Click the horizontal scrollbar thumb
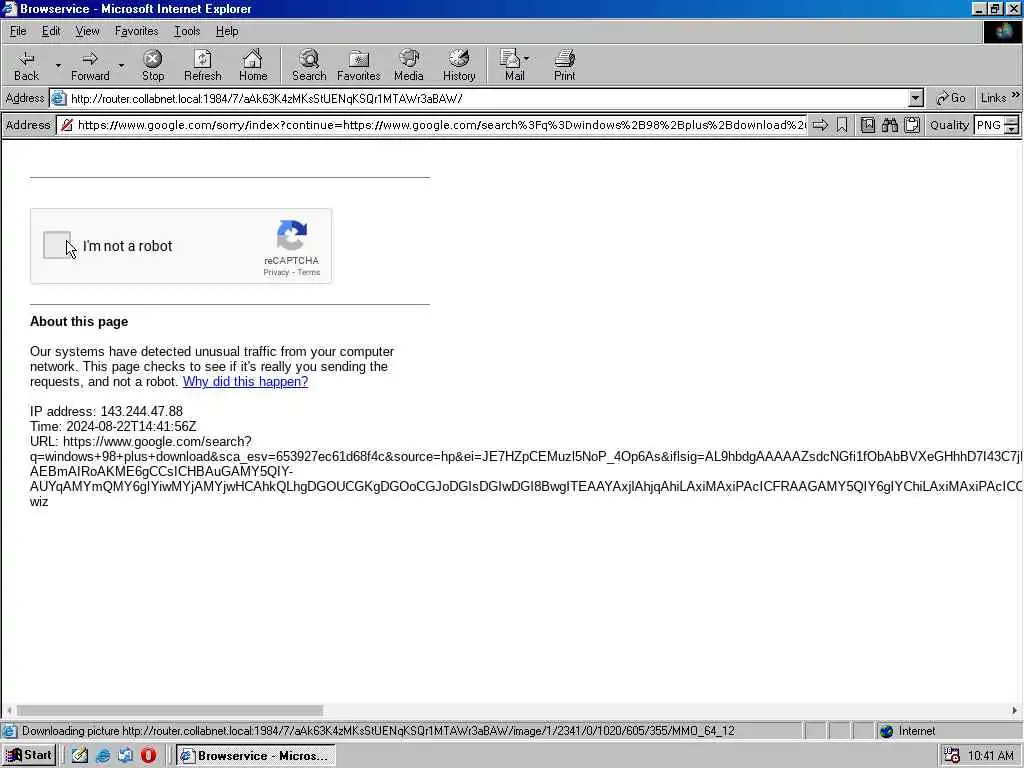 [170, 710]
